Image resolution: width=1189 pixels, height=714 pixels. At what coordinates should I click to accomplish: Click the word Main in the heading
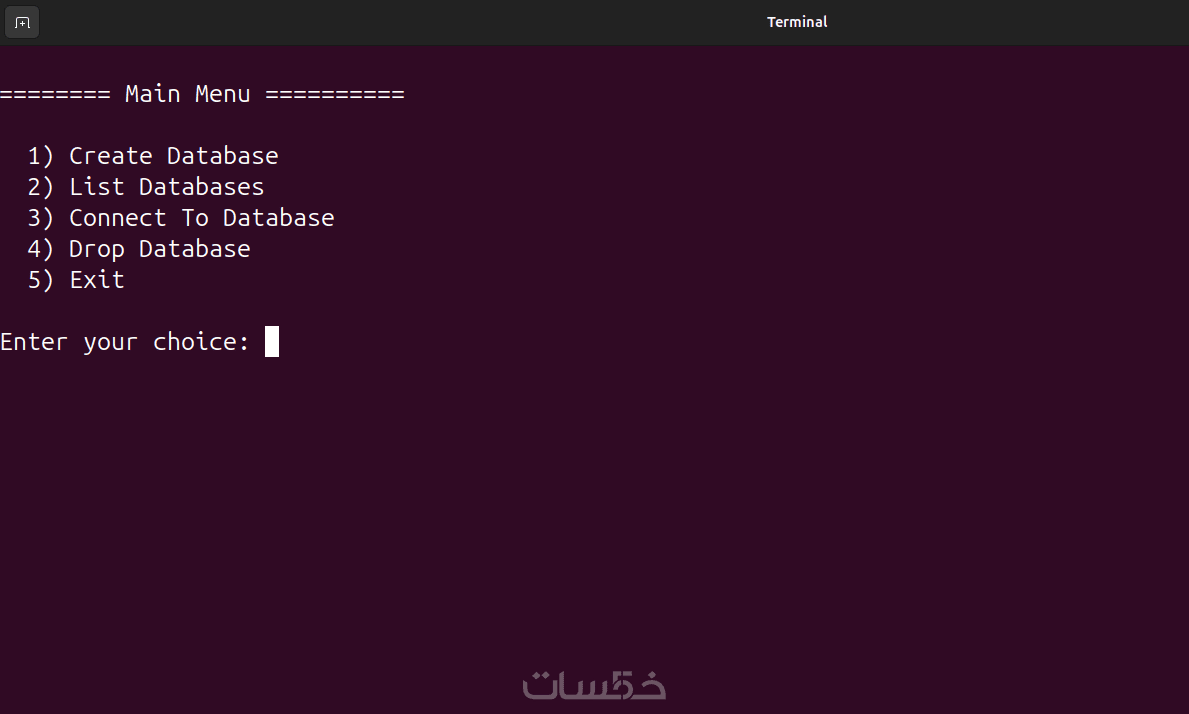153,94
